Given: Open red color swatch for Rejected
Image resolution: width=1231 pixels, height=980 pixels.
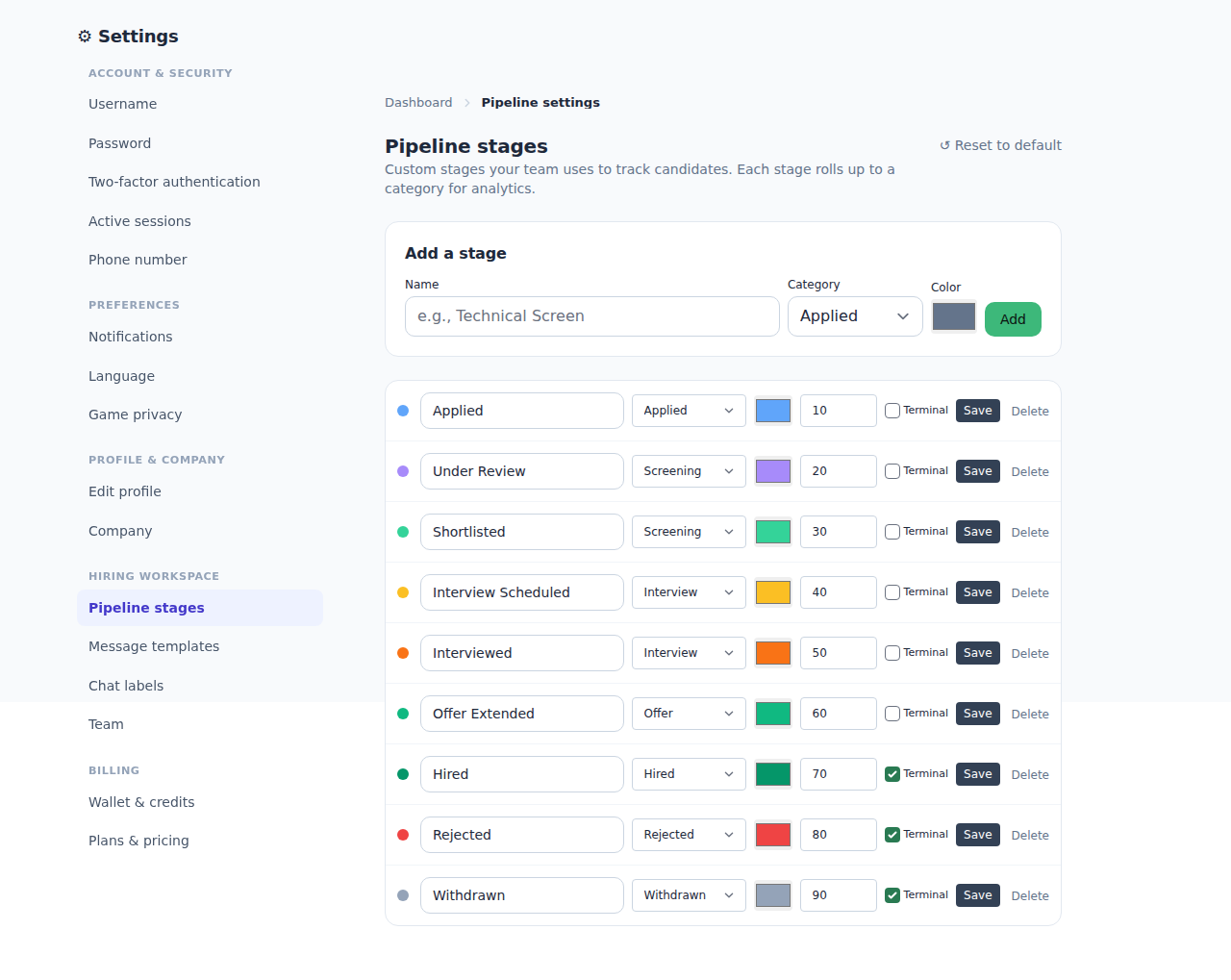Looking at the screenshot, I should pyautogui.click(x=773, y=835).
